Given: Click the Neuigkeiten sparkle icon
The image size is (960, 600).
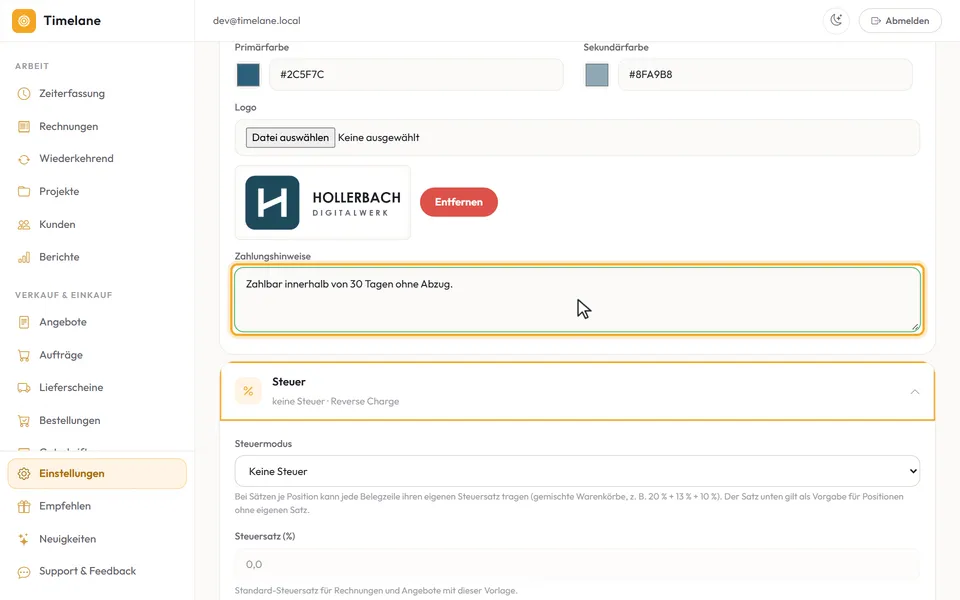Looking at the screenshot, I should pos(24,539).
